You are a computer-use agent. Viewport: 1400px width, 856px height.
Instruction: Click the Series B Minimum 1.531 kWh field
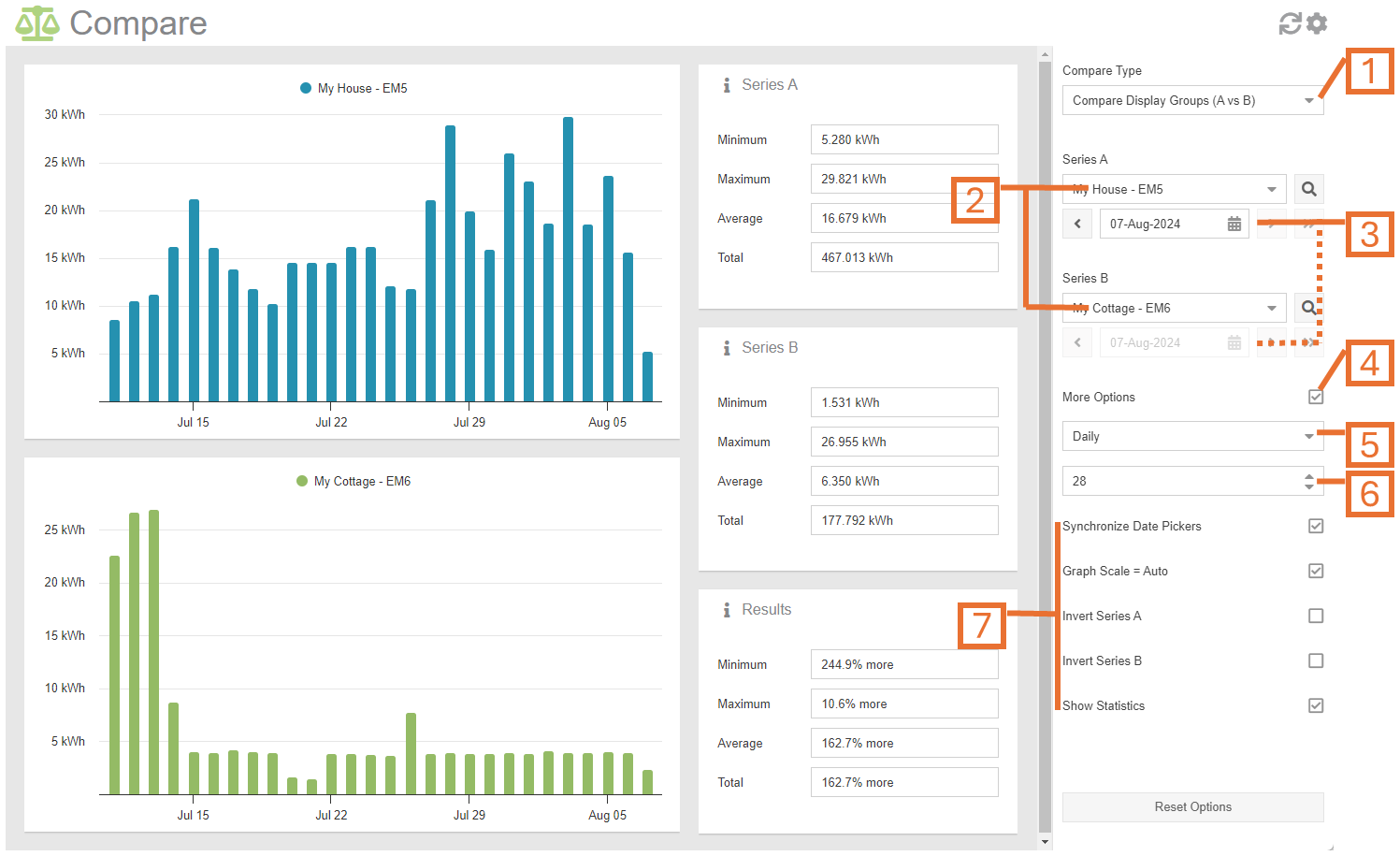point(904,402)
